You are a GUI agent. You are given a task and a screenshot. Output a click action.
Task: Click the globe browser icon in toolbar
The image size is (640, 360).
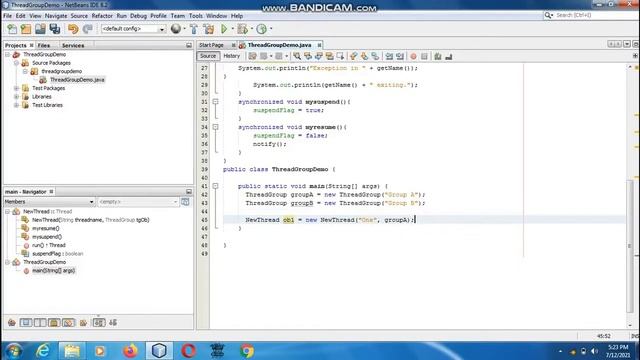(176, 29)
